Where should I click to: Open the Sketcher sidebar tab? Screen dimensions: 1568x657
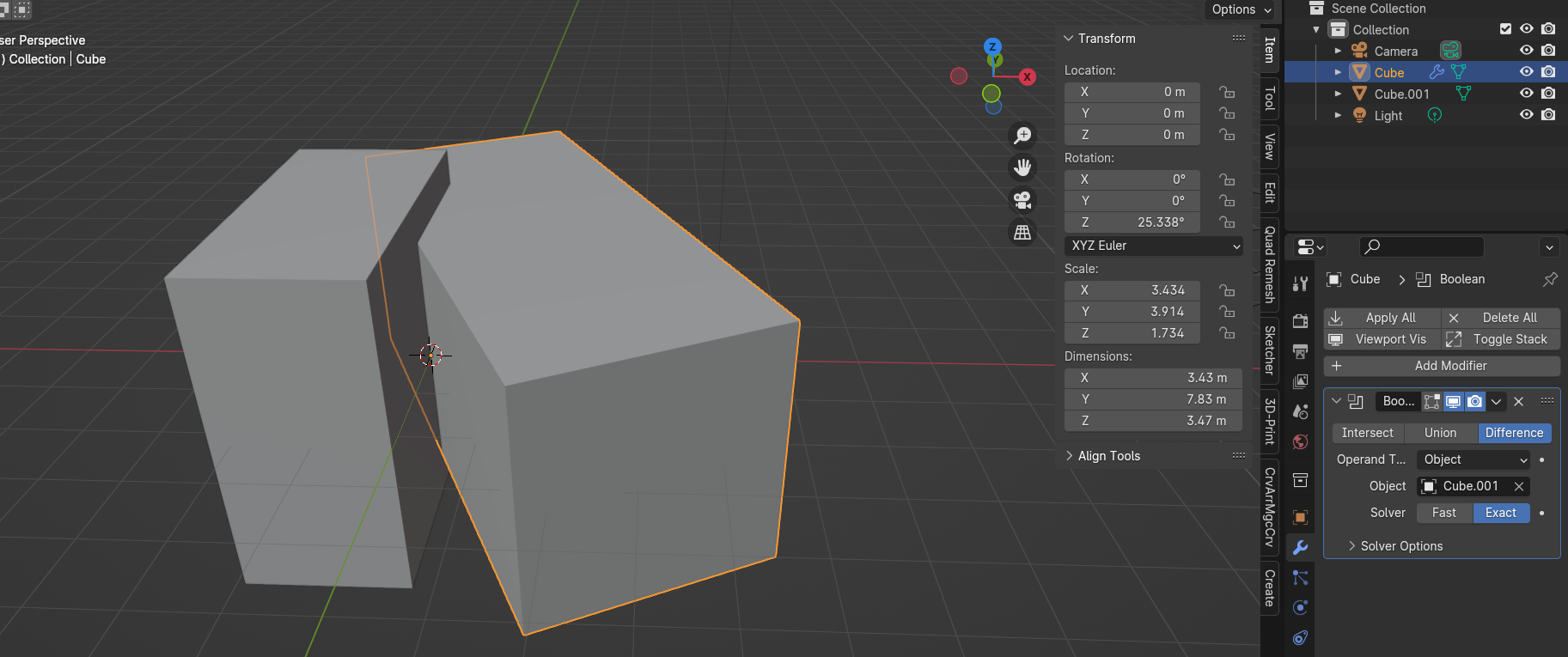coord(1270,350)
